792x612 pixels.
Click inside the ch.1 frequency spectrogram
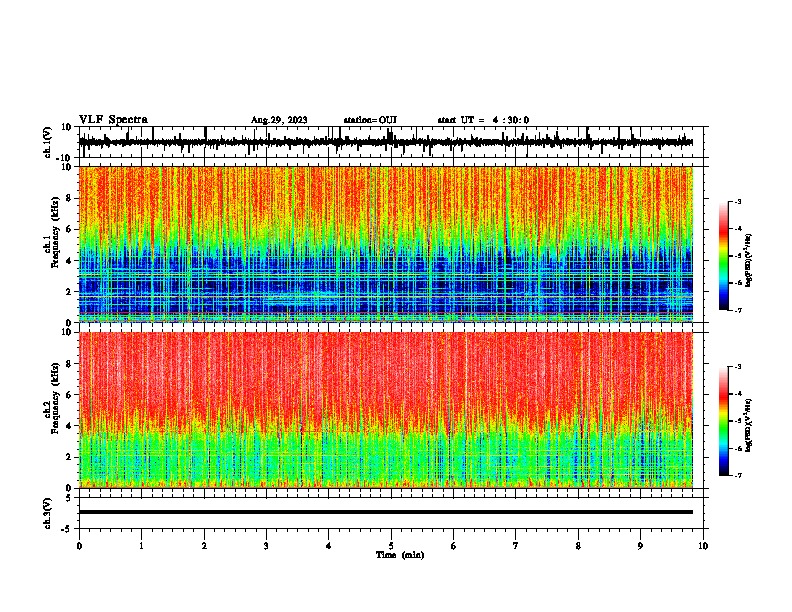(x=386, y=244)
